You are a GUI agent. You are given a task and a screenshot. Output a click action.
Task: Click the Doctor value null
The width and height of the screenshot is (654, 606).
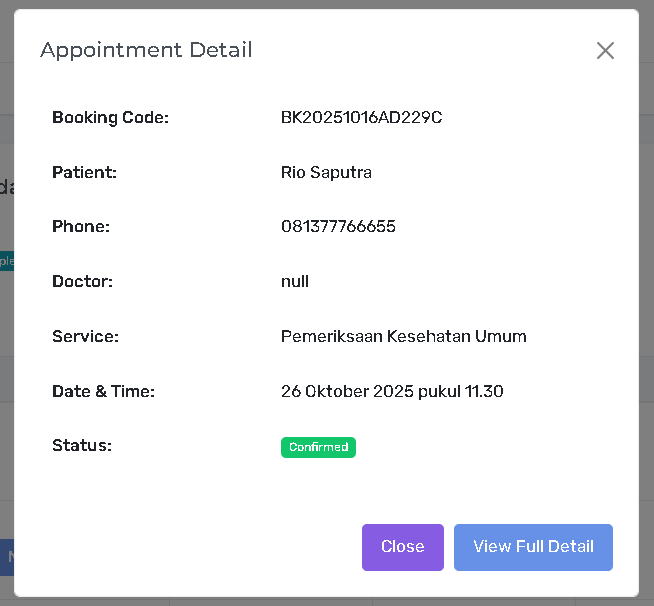[x=295, y=281]
